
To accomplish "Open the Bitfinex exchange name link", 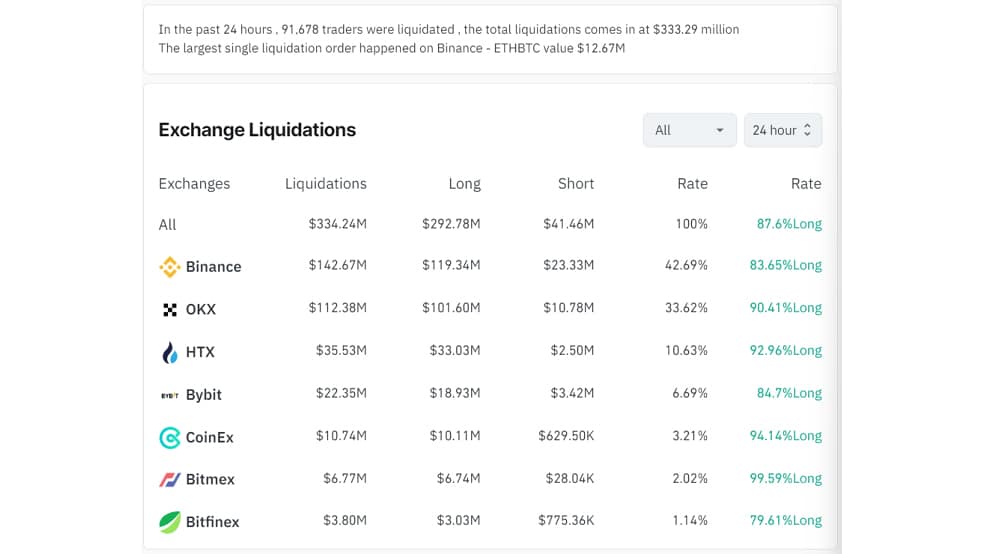I will (213, 522).
